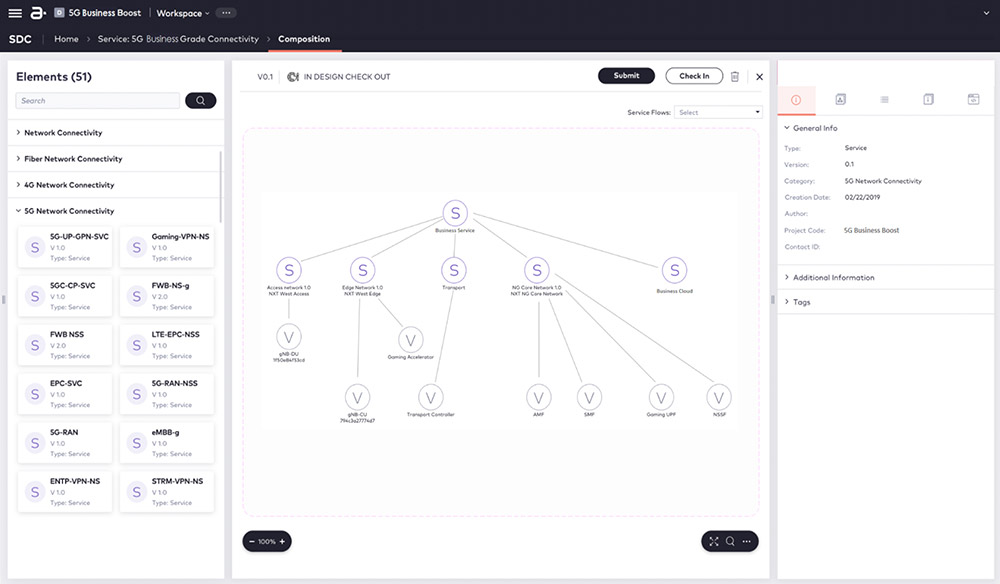This screenshot has height=584, width=1000.
Task: Open the Workspace dropdown
Action: [182, 13]
